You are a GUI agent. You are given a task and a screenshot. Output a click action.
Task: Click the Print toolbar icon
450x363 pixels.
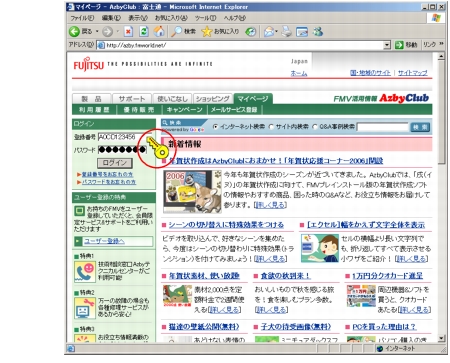coord(286,32)
